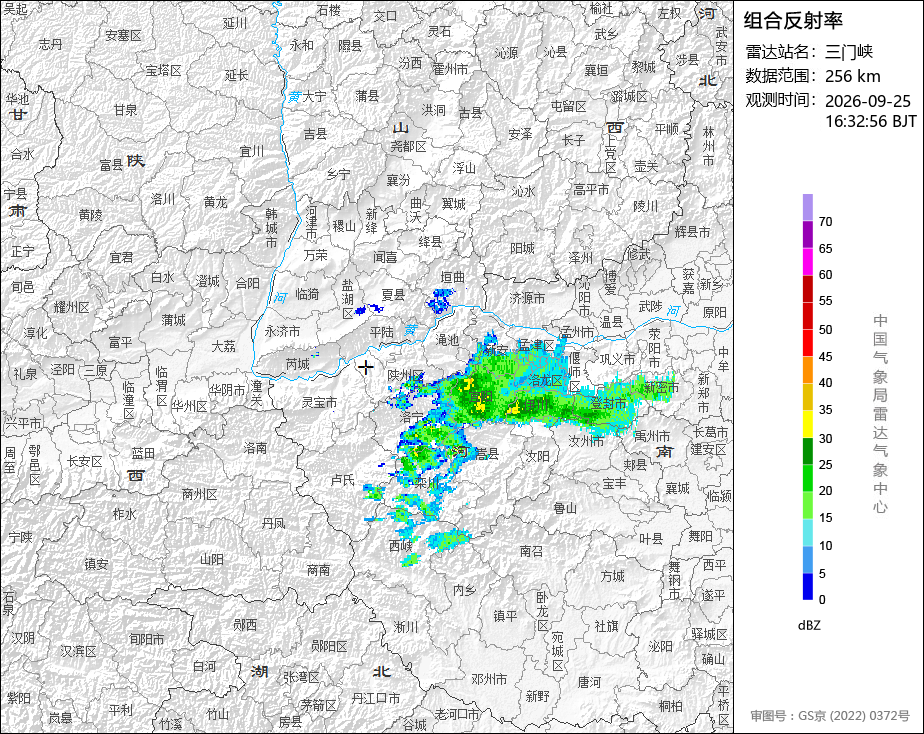Click the data range value 256 km
This screenshot has width=924, height=734.
point(853,76)
